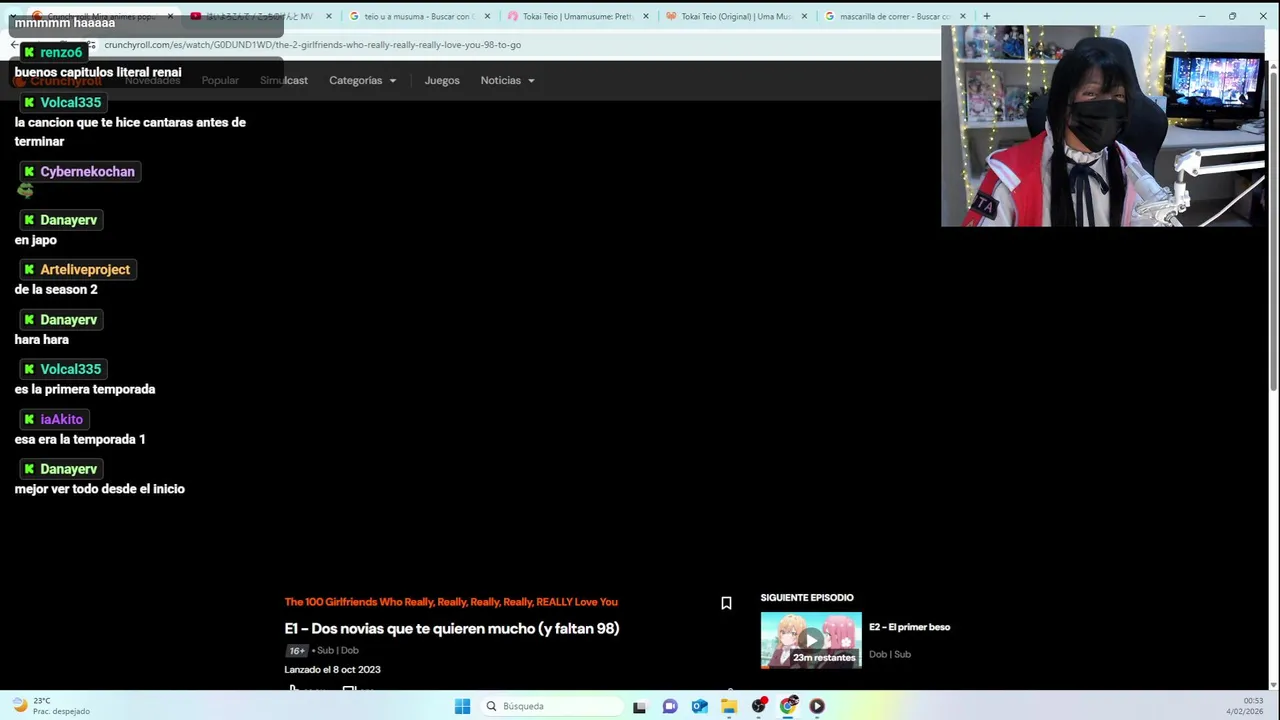Click chat message 'en japo'
Screen dimensions: 1280x720
[x=35, y=240]
